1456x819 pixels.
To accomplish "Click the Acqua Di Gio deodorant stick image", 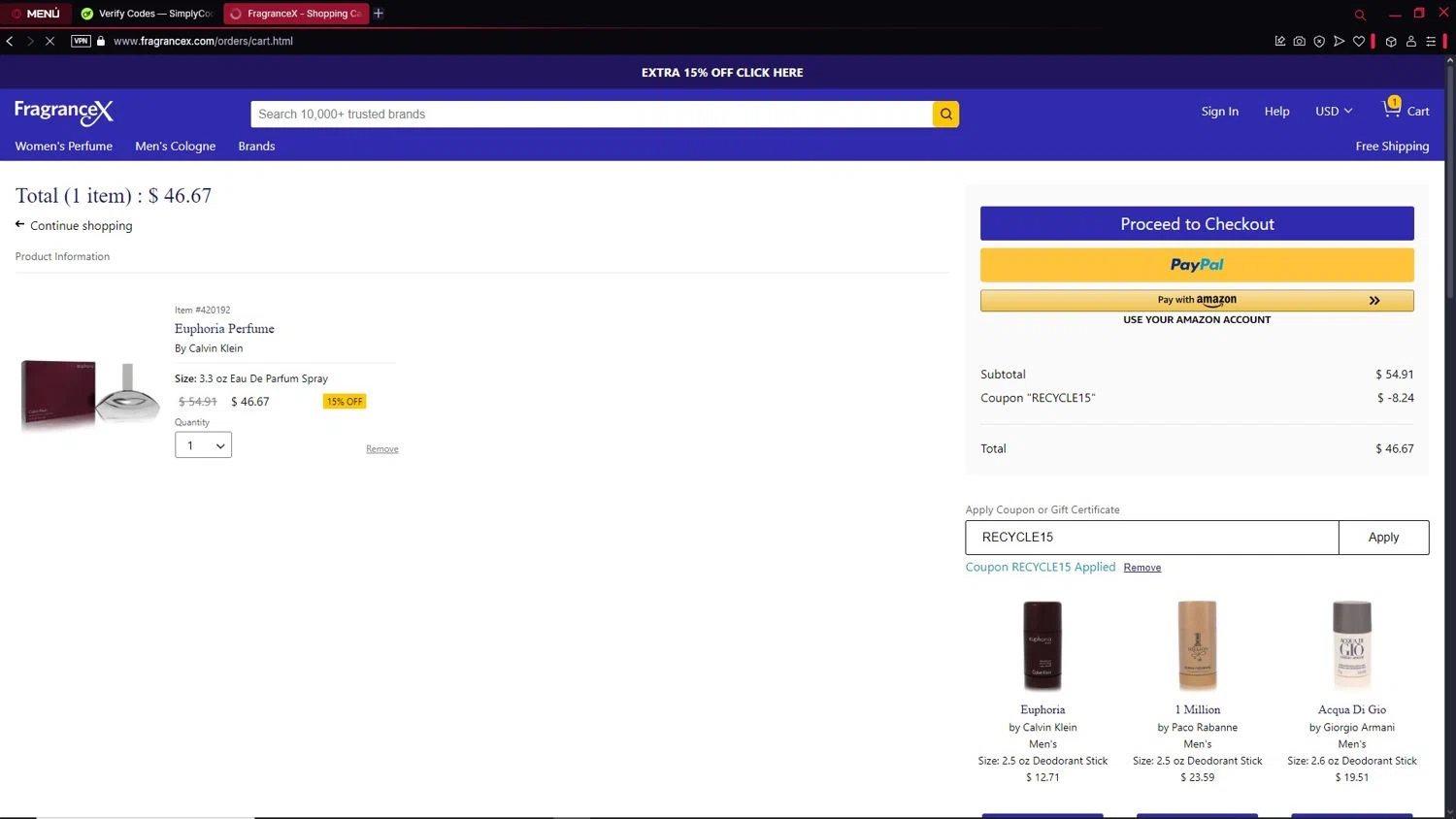I will point(1352,645).
